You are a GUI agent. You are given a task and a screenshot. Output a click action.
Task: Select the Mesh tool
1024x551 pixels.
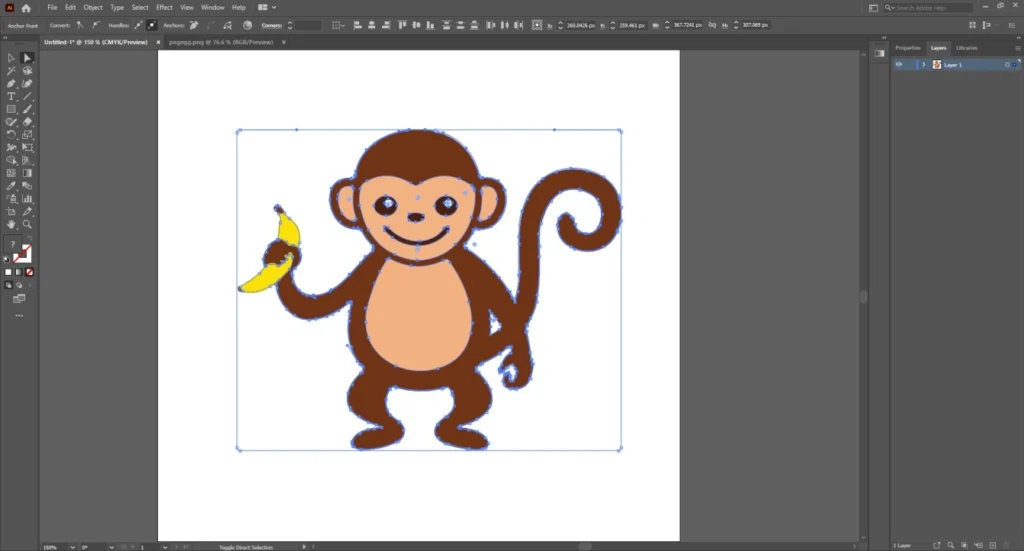pyautogui.click(x=11, y=173)
